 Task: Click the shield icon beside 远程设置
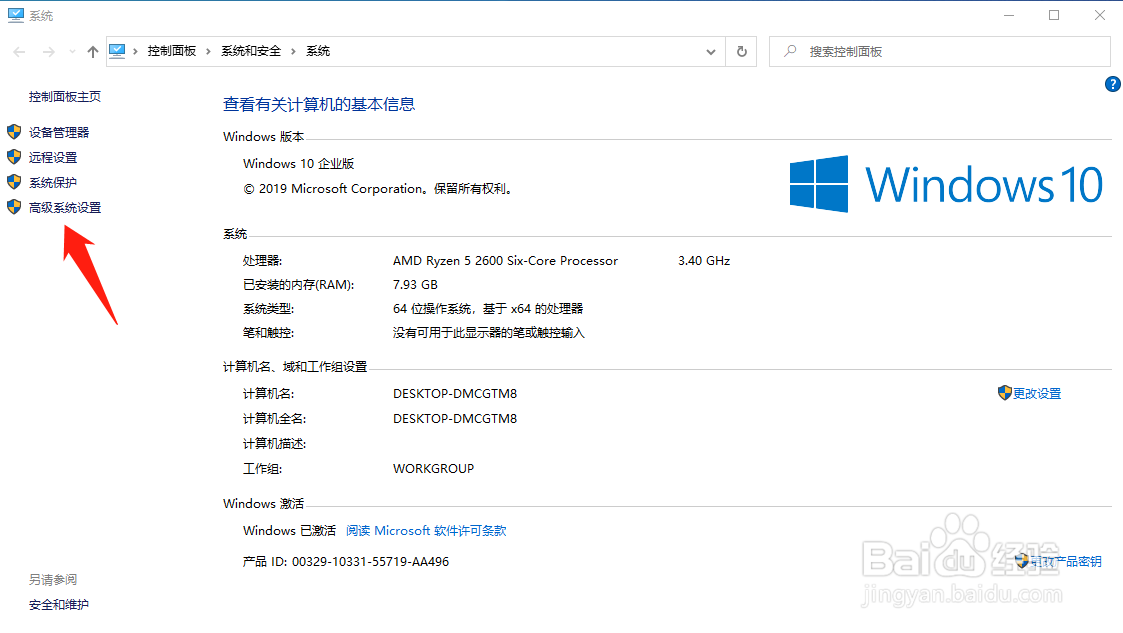pos(14,157)
